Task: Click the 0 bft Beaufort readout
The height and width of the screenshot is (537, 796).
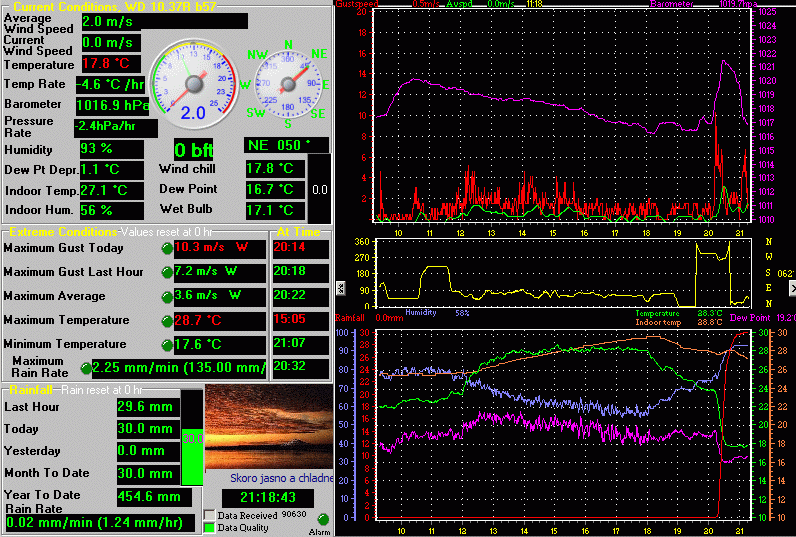Action: pyautogui.click(x=194, y=150)
